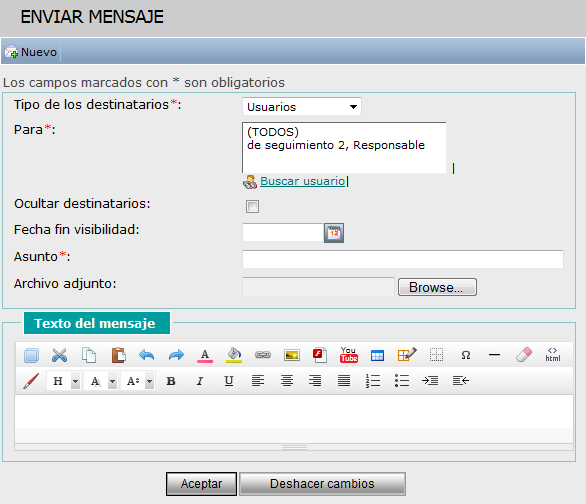586x504 pixels.
Task: Insert an image using the picture icon
Action: coord(292,355)
